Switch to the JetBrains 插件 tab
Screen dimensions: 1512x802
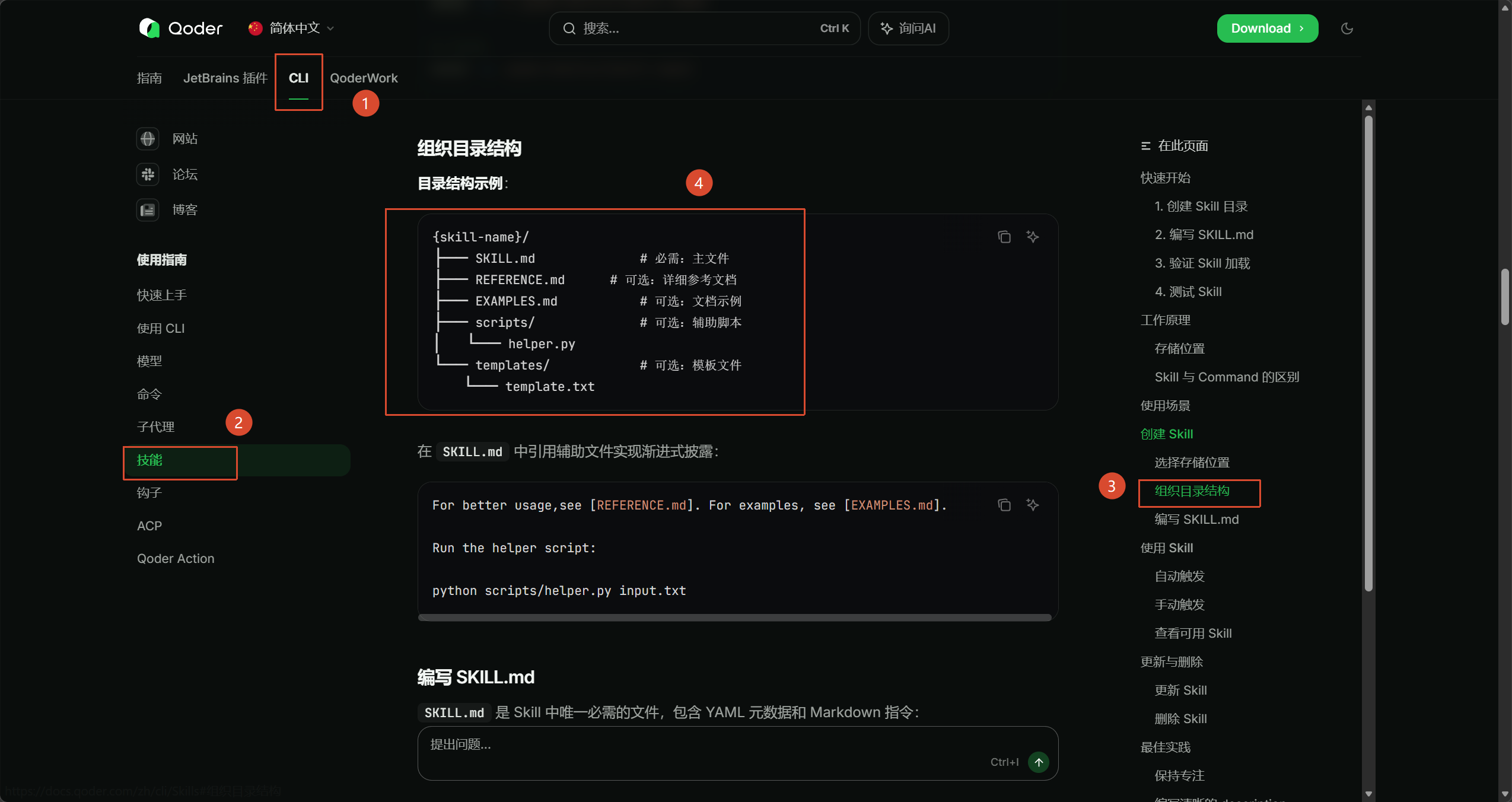click(x=225, y=78)
